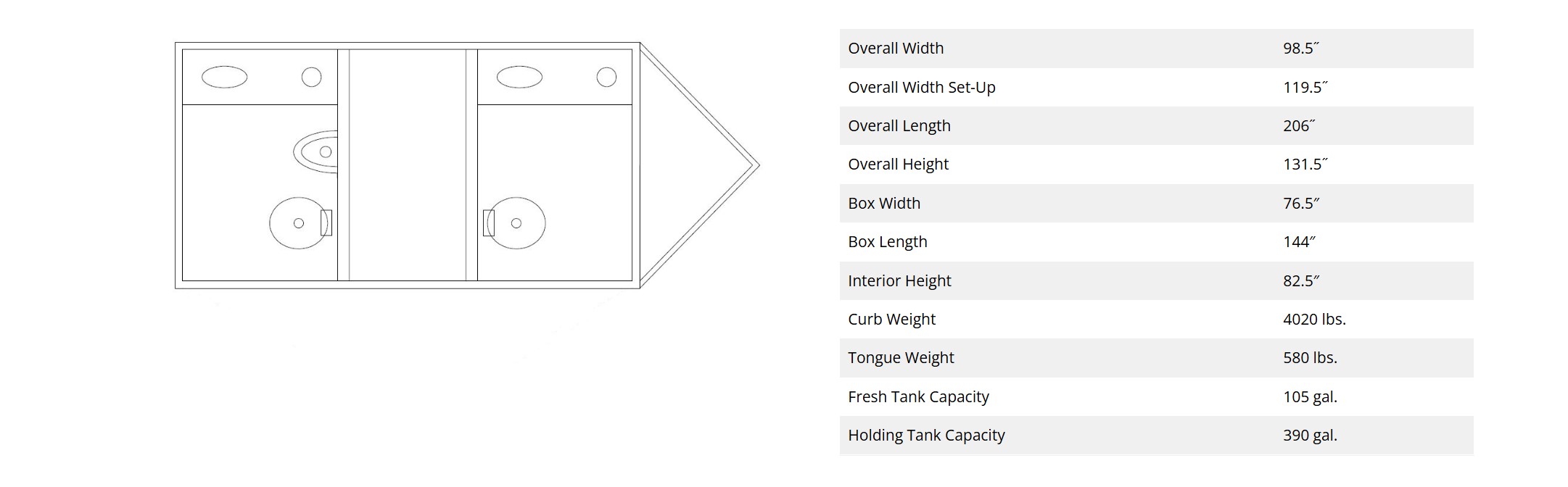This screenshot has width=1568, height=487.
Task: Click the oval sink in the left restroom
Action: point(224,77)
